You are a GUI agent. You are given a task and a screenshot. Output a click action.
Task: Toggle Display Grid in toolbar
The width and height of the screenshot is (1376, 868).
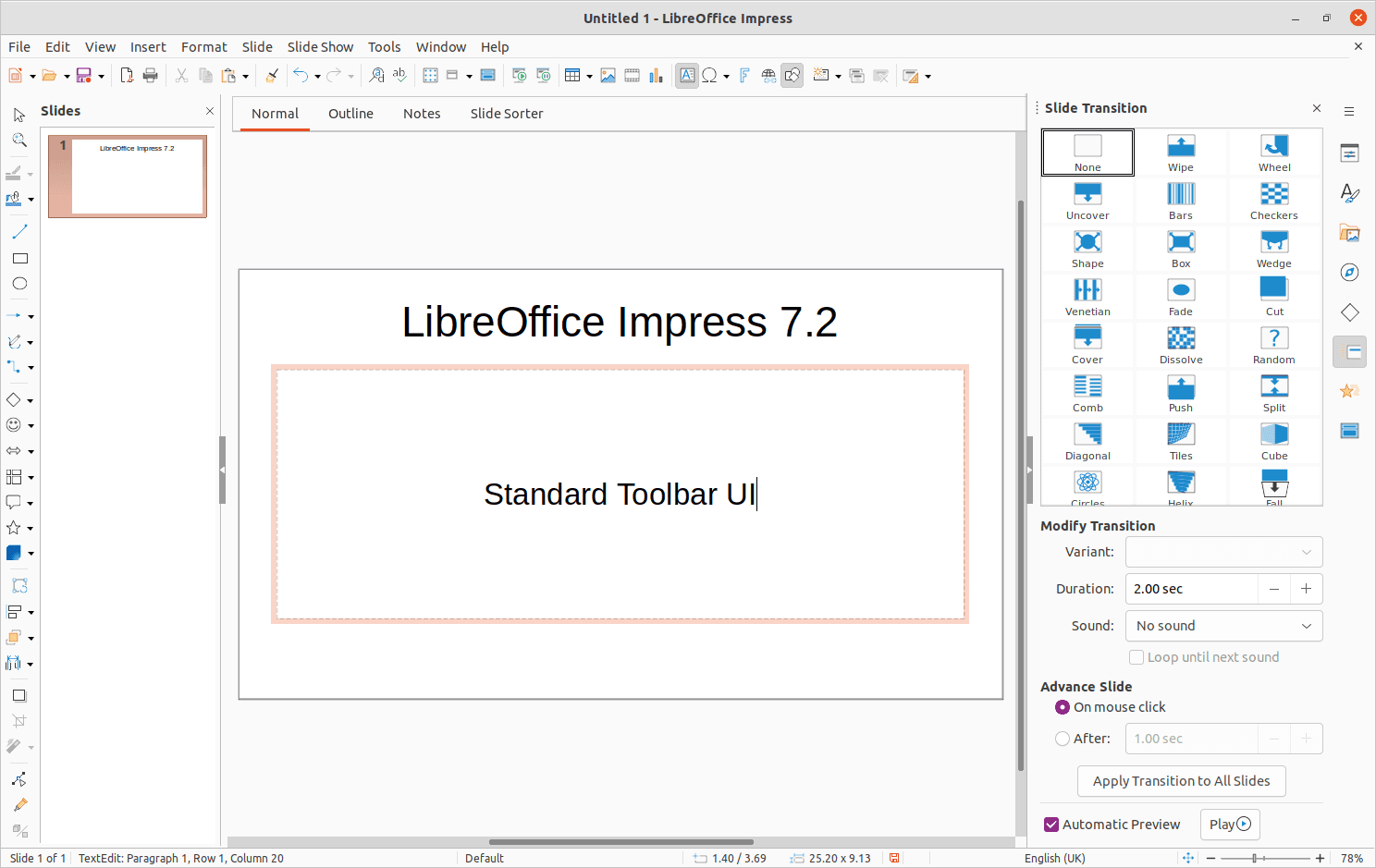coord(430,76)
